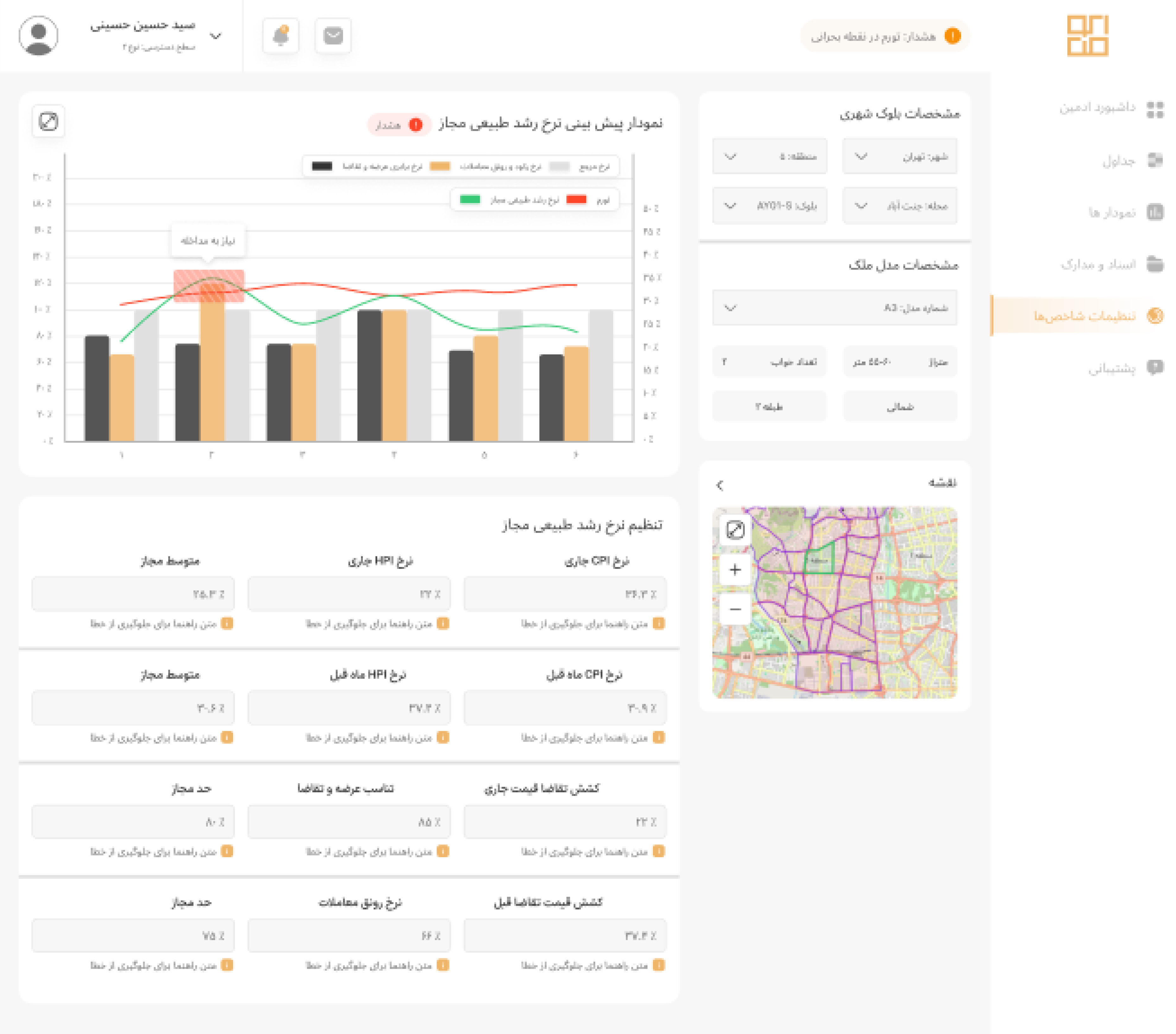This screenshot has width=1176, height=1034.
Task: Open the notifications bell icon
Action: click(x=280, y=36)
